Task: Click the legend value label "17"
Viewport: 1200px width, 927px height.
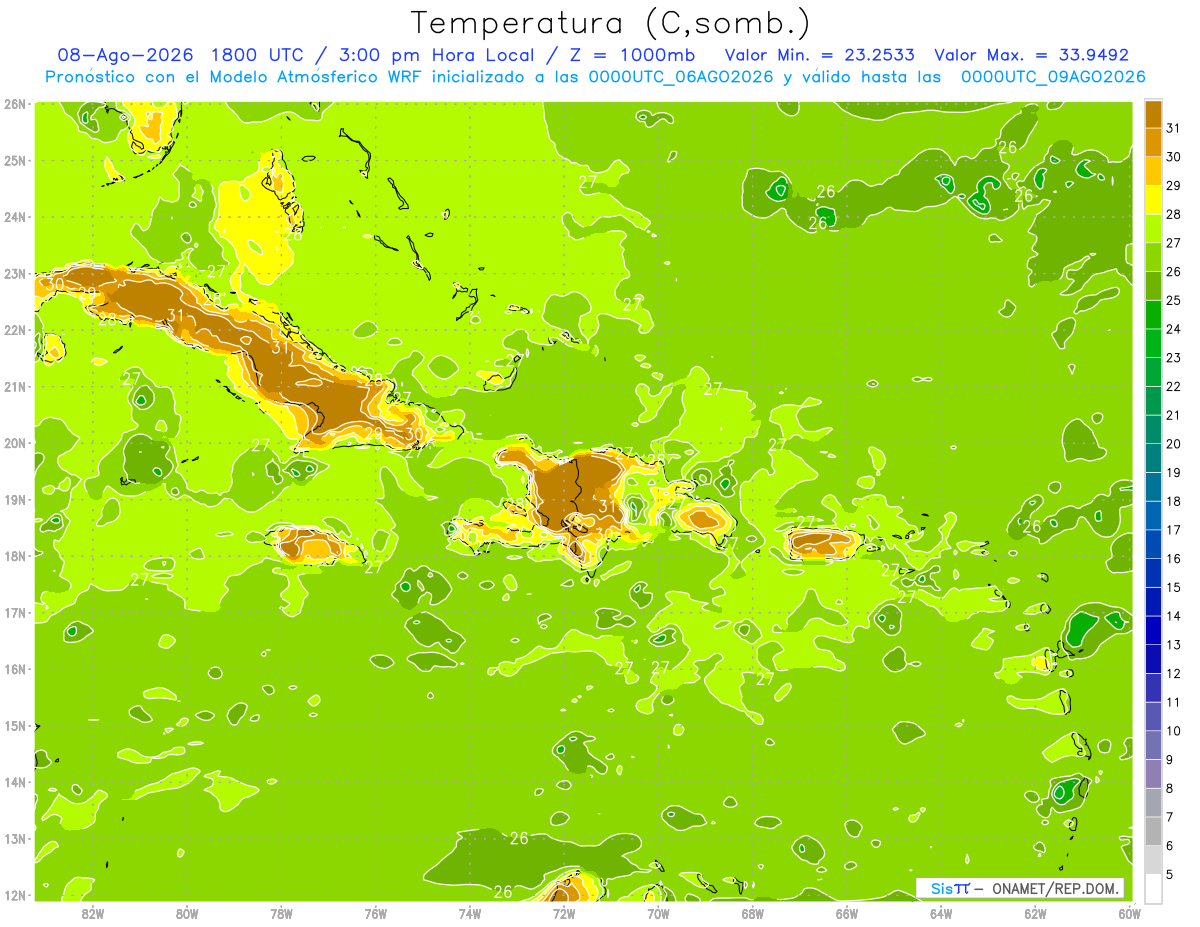Action: (x=1174, y=530)
